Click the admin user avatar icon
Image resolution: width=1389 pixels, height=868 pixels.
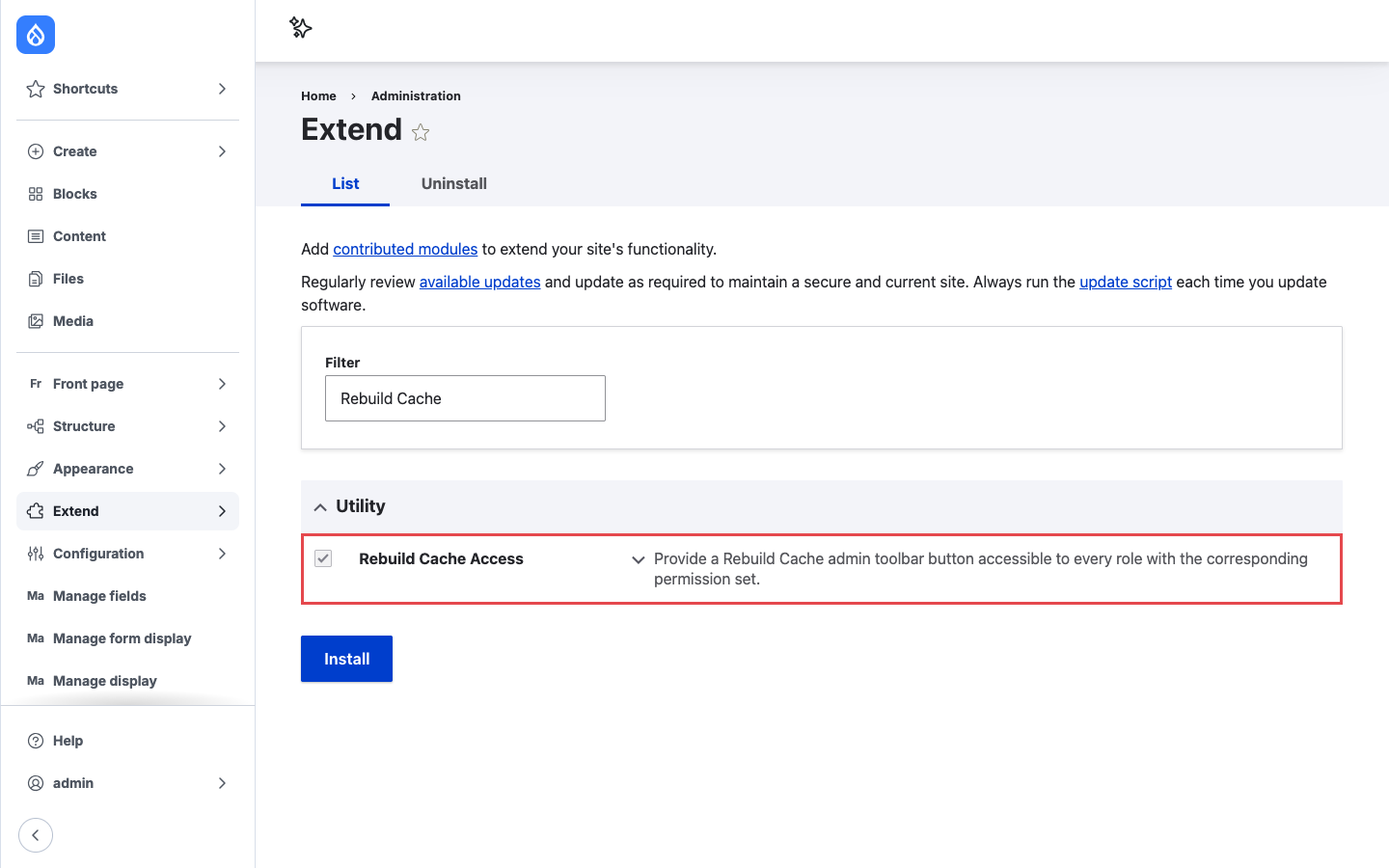pyautogui.click(x=36, y=783)
